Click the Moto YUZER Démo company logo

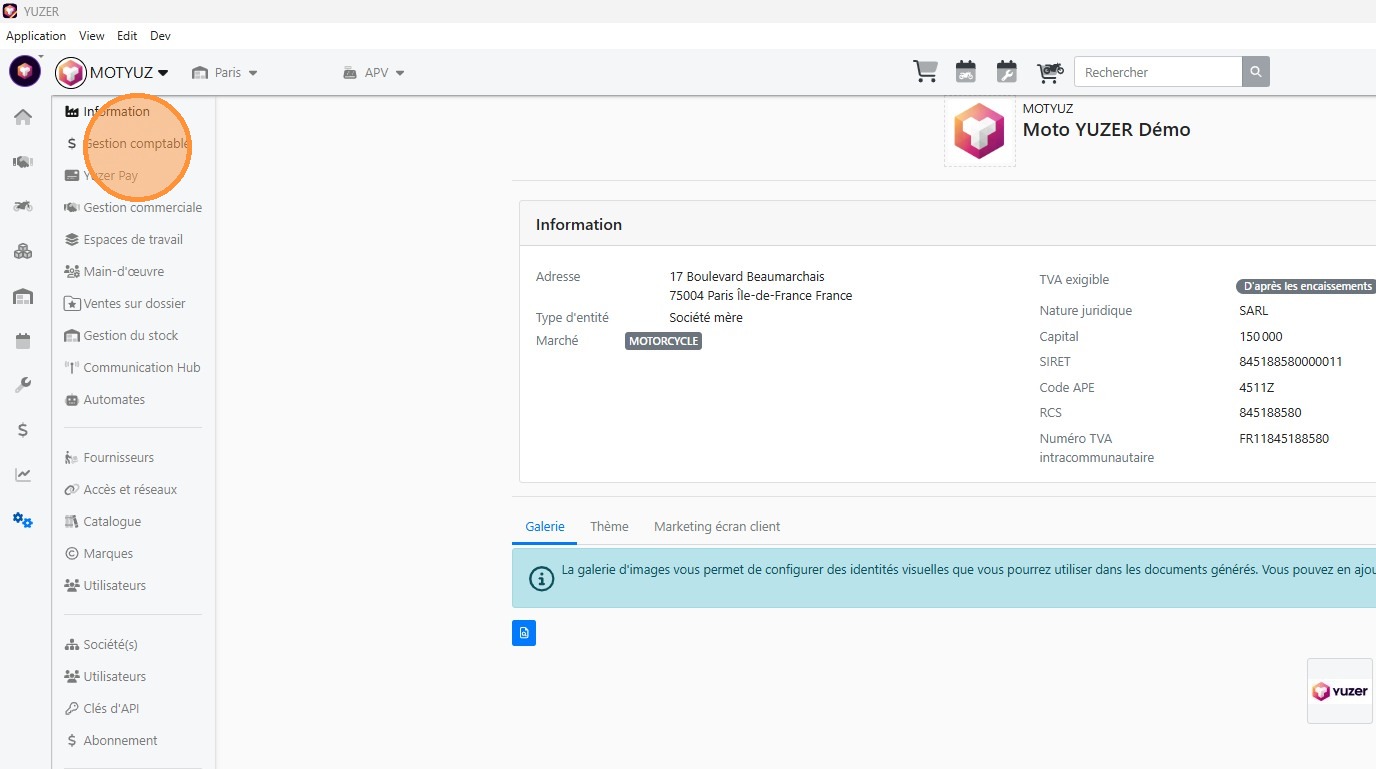979,131
